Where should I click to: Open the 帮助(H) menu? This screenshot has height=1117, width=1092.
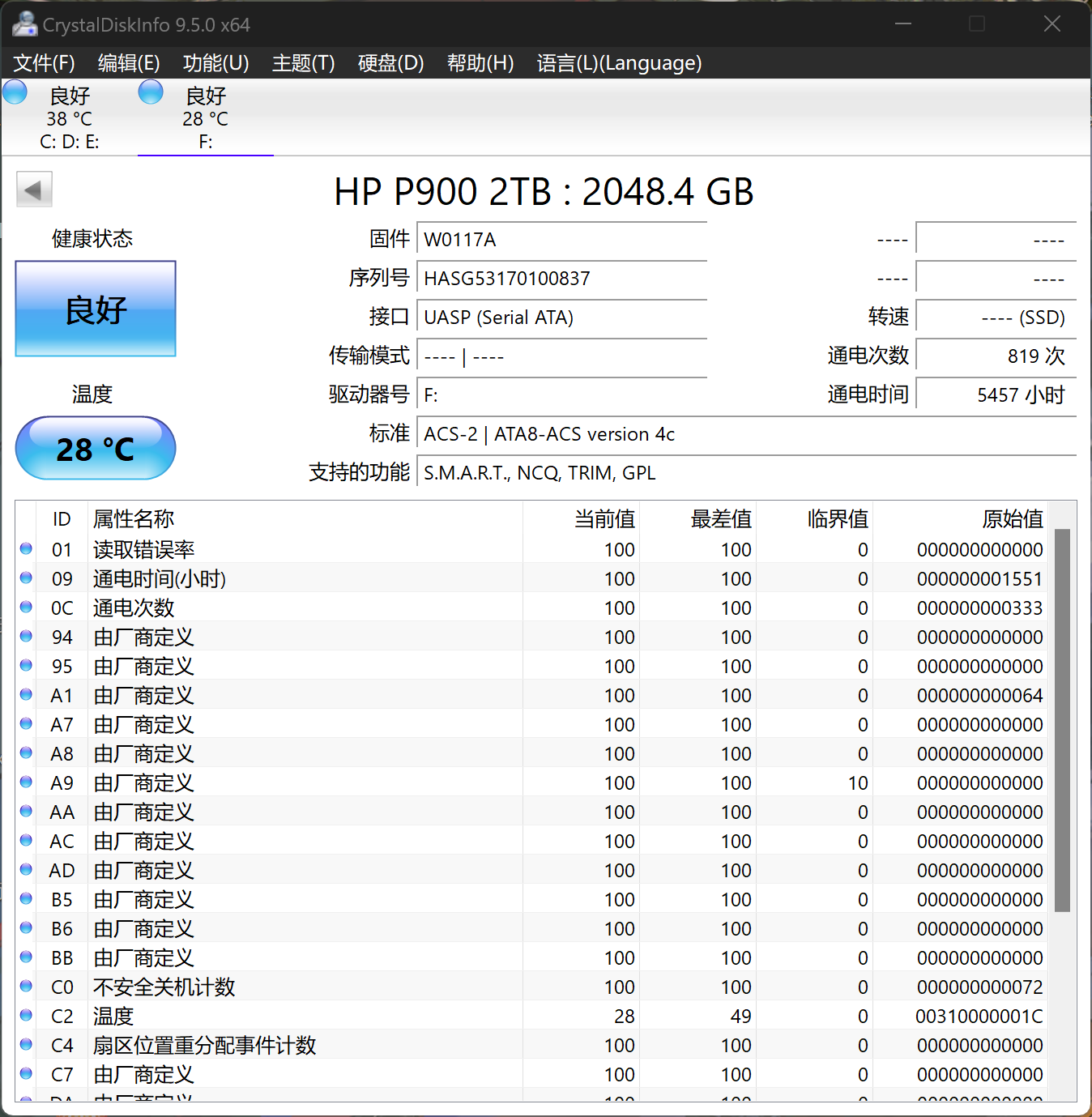480,63
